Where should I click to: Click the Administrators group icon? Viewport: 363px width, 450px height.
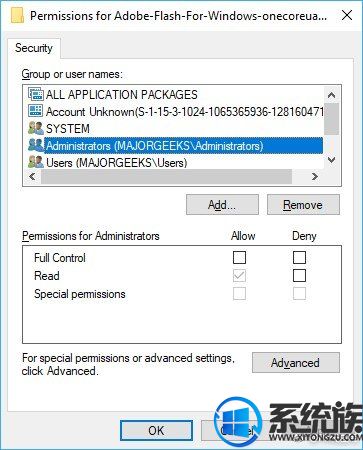coord(36,145)
